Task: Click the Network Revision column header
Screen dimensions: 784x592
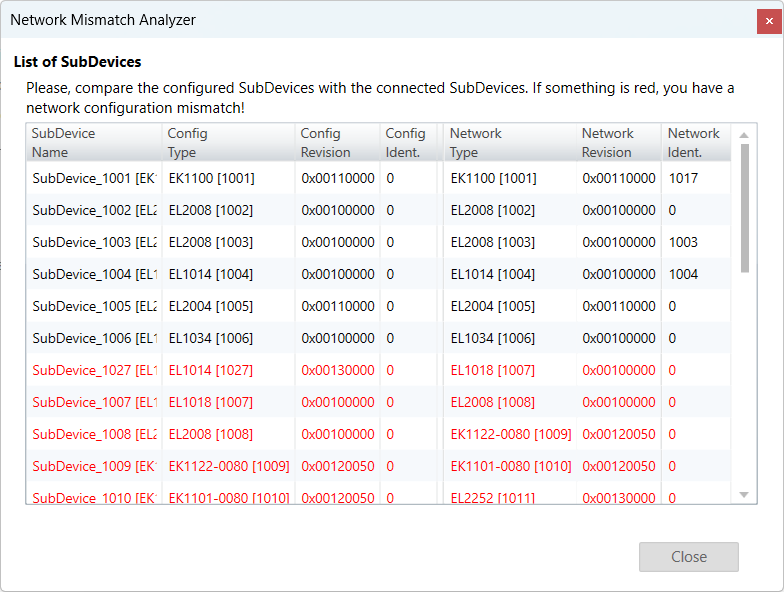Action: coord(618,143)
